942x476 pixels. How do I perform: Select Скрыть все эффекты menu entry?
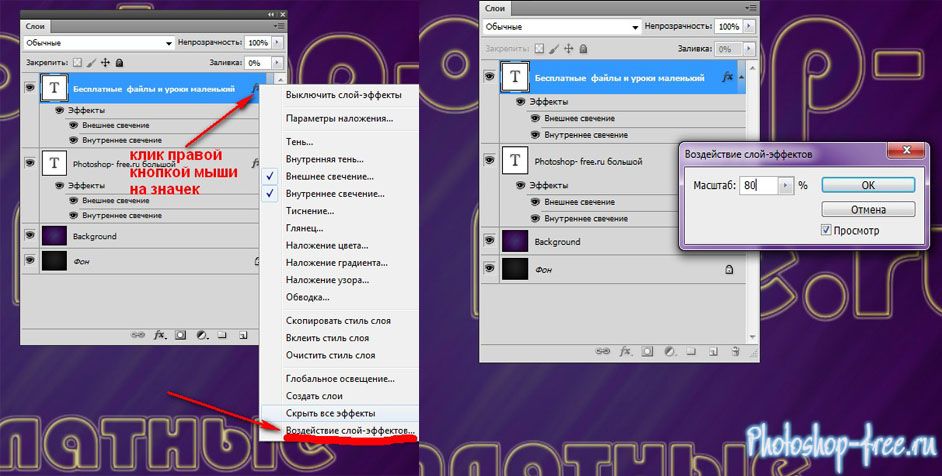pos(330,413)
